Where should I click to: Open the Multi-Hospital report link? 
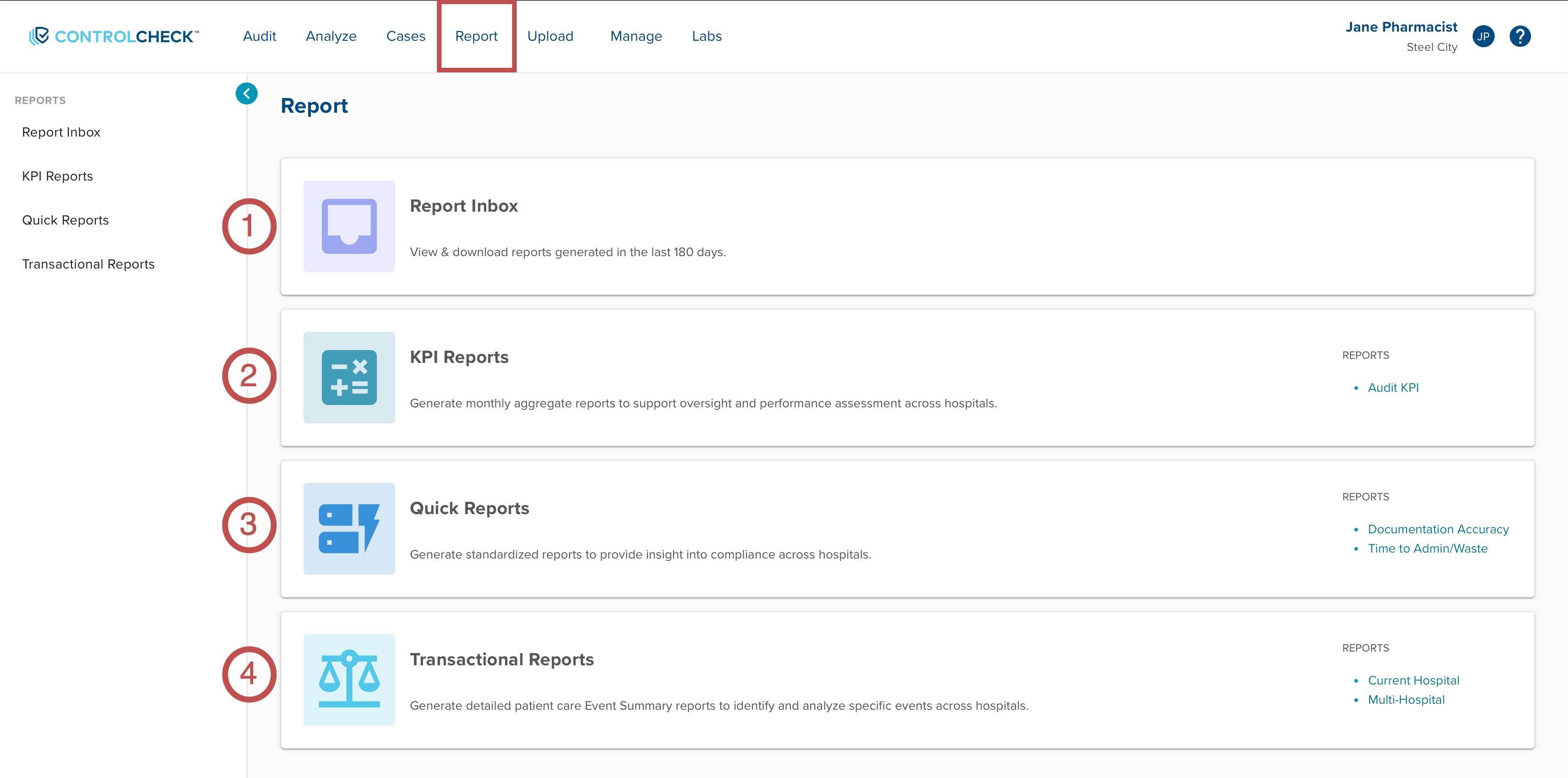[x=1406, y=700]
